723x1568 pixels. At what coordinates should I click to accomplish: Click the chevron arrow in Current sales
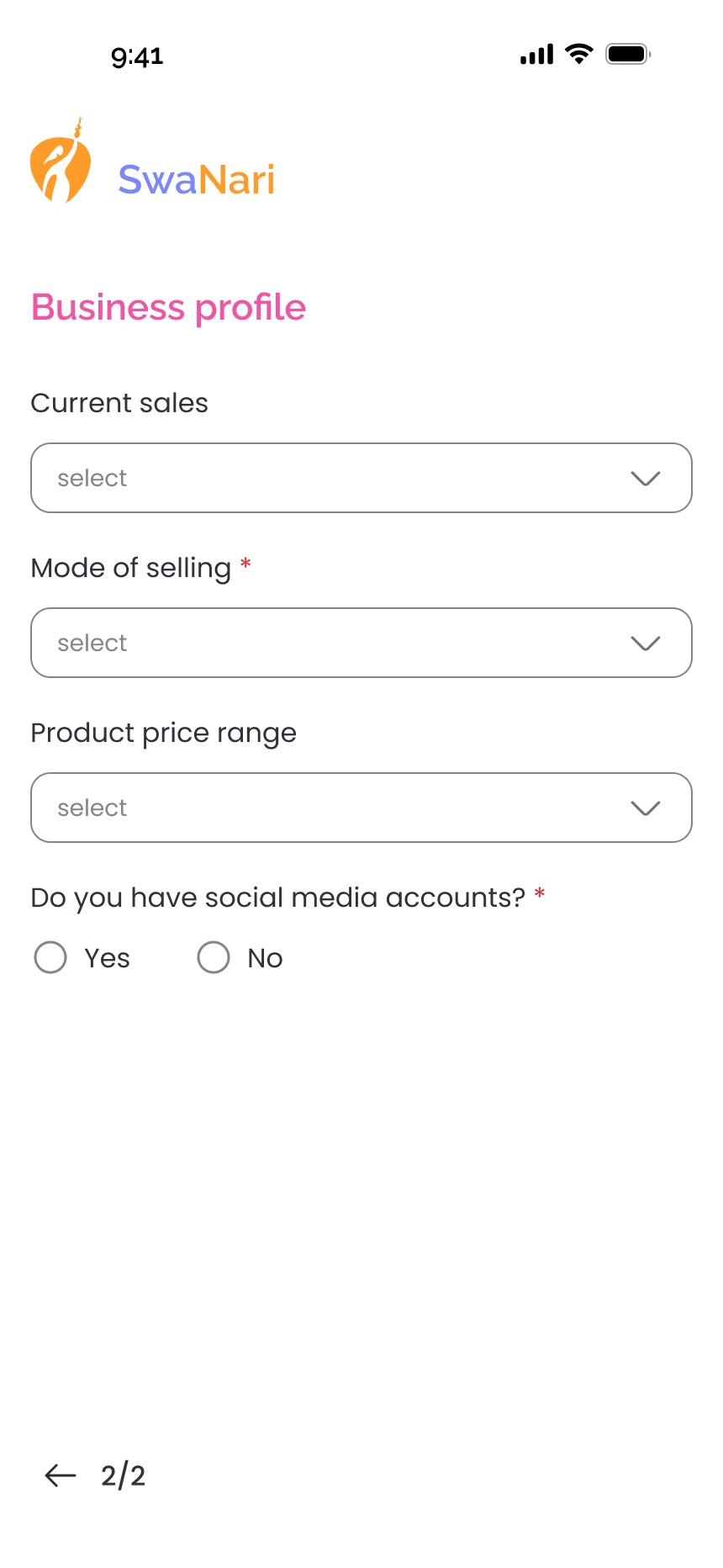645,479
